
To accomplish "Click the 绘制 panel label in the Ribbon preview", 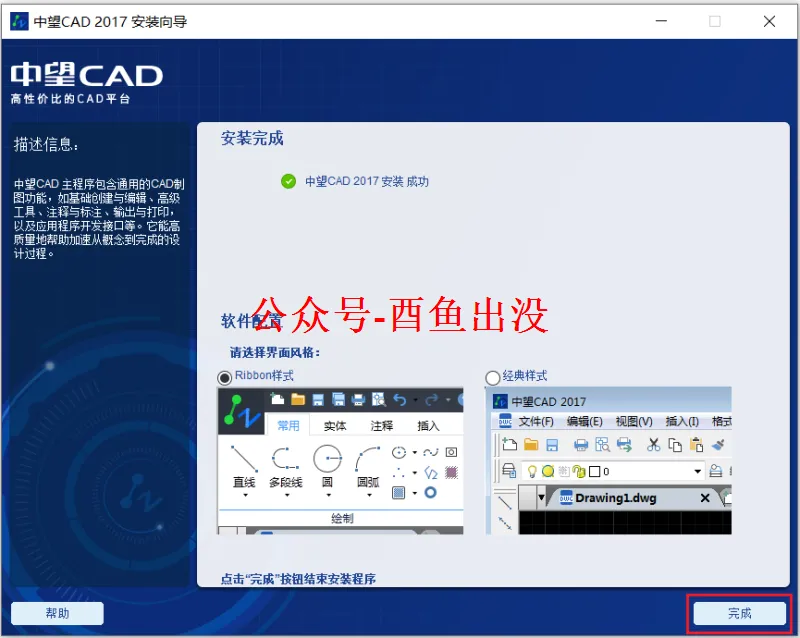I will [342, 519].
